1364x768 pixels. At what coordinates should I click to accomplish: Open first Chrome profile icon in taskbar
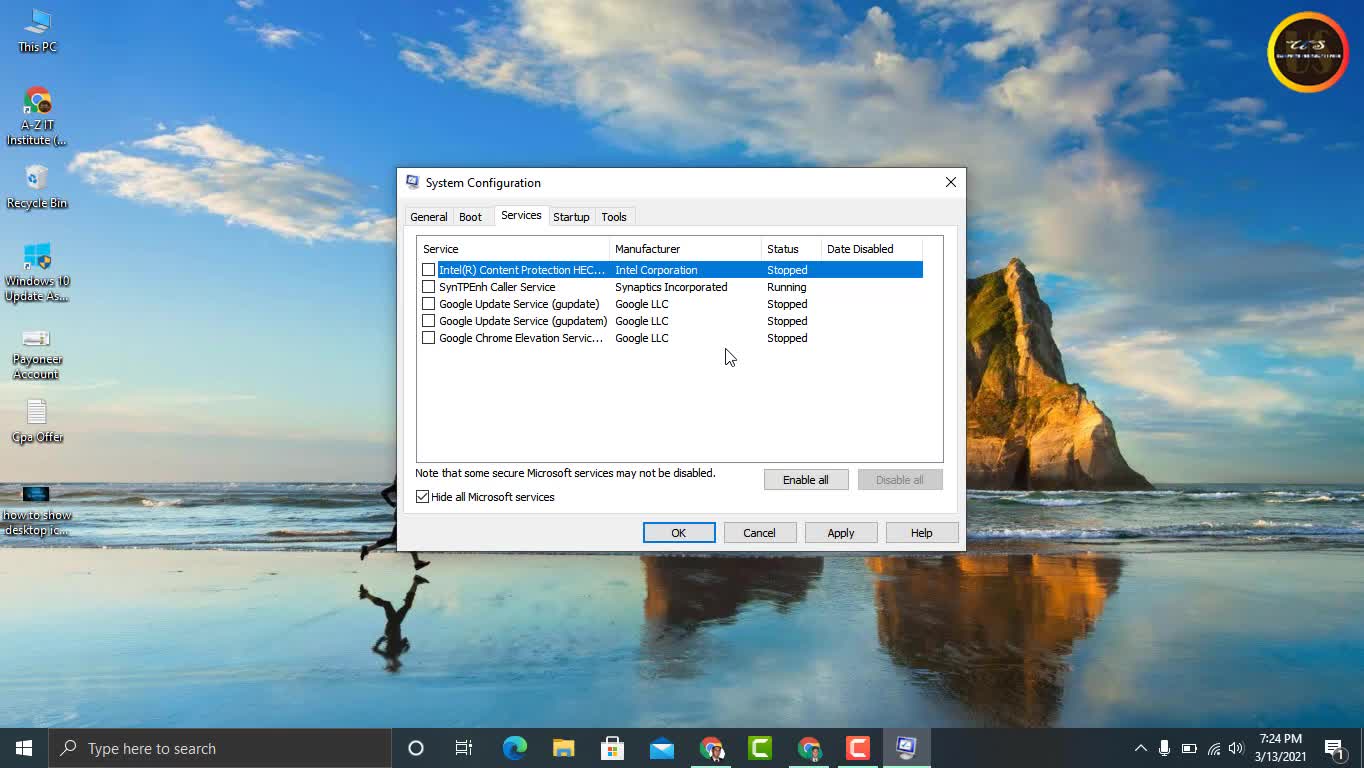711,748
